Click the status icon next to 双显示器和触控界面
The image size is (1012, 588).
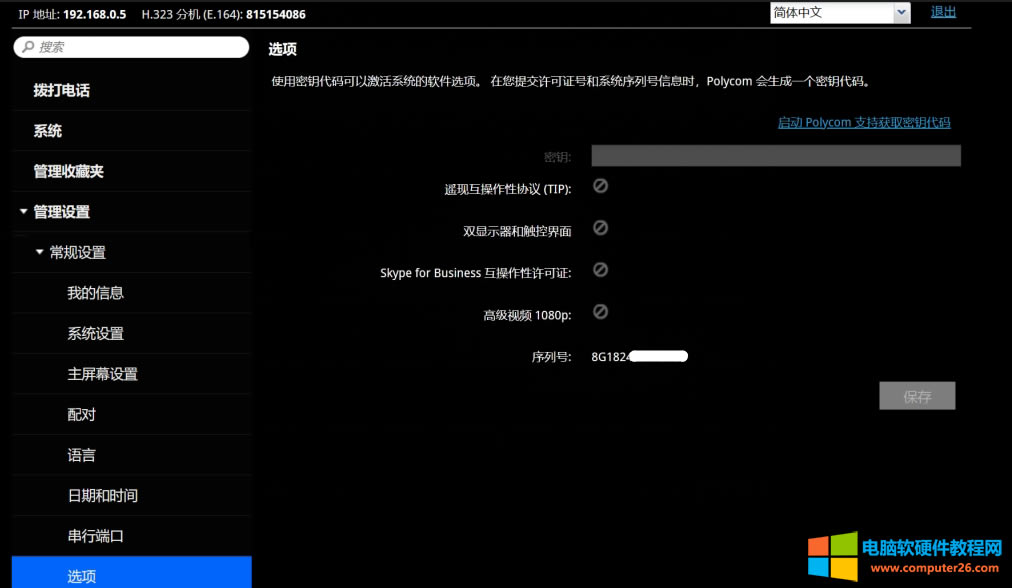coord(600,228)
